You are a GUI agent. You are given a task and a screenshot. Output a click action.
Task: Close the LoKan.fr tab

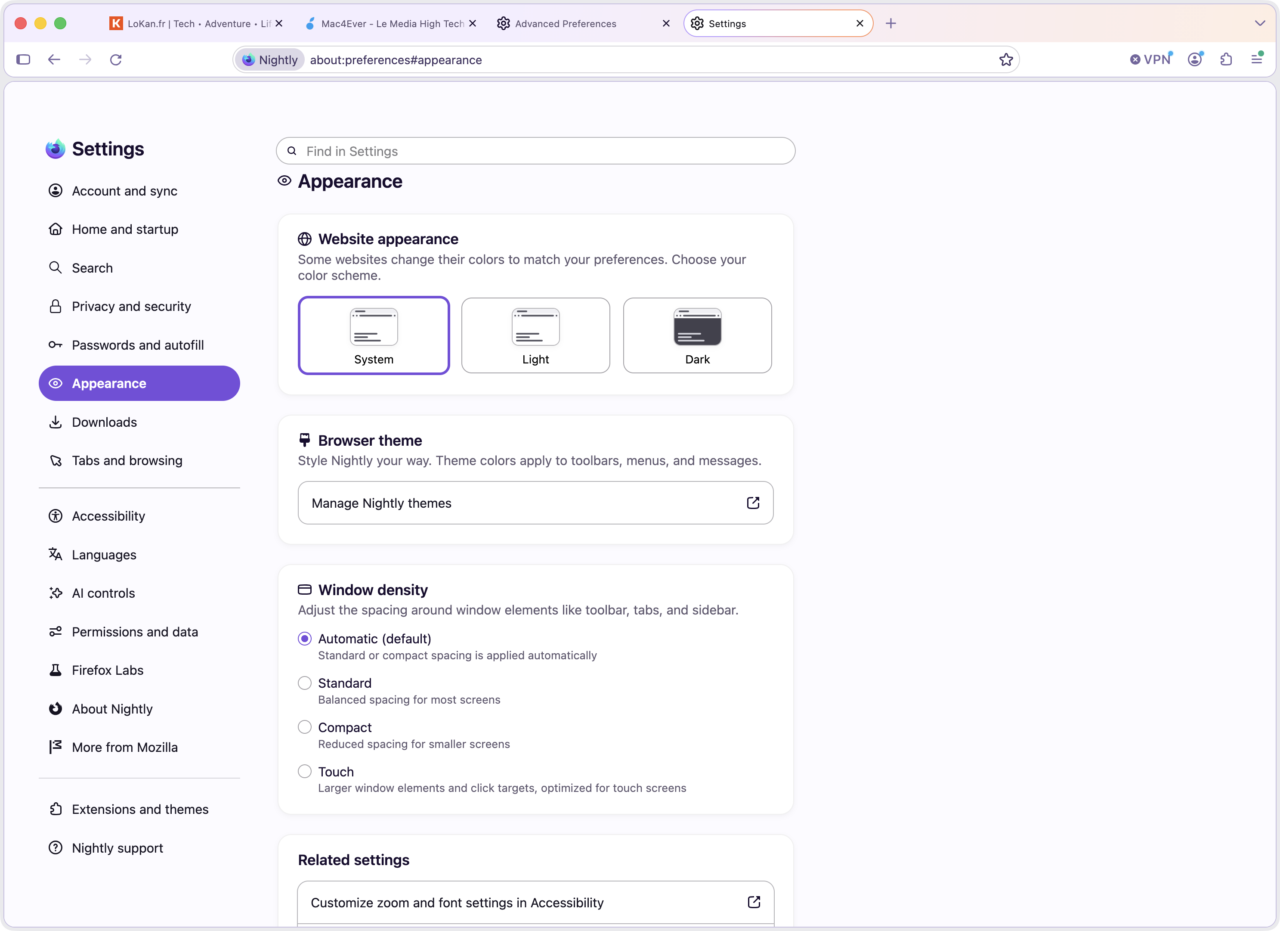[x=278, y=23]
